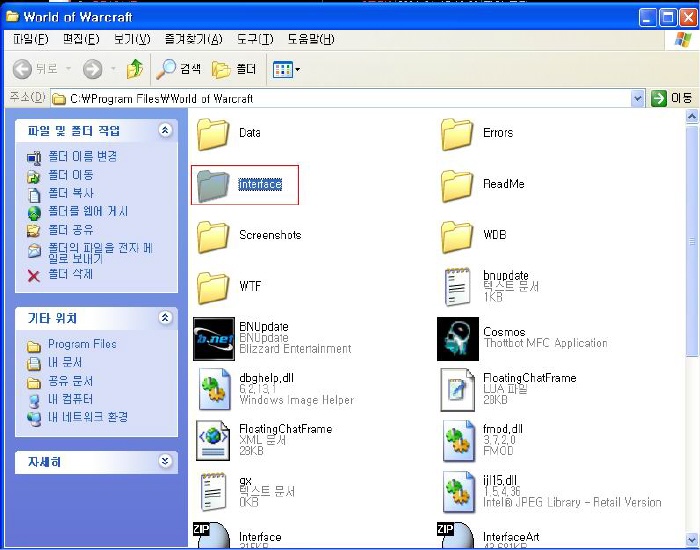Expand the 자세히 details panel
Image resolution: width=700 pixels, height=550 pixels.
[165, 461]
